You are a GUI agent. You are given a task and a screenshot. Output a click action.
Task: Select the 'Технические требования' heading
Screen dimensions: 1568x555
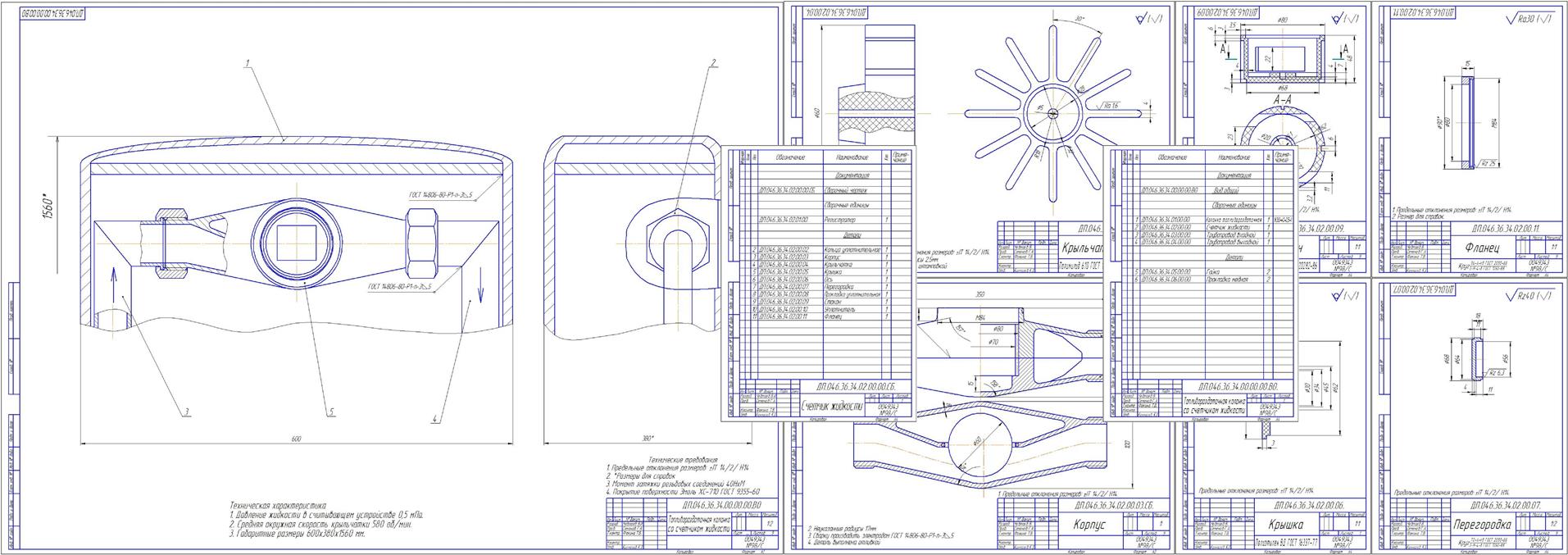point(682,460)
